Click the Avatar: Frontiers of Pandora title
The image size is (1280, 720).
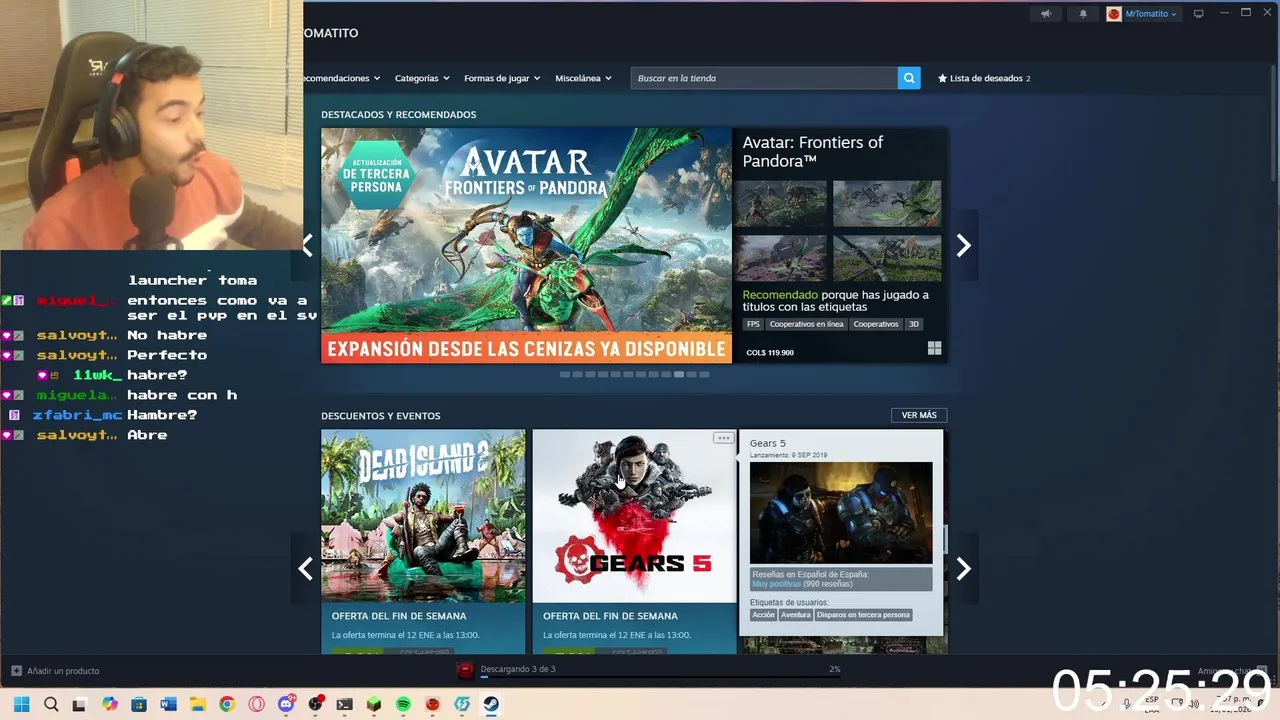pyautogui.click(x=813, y=151)
